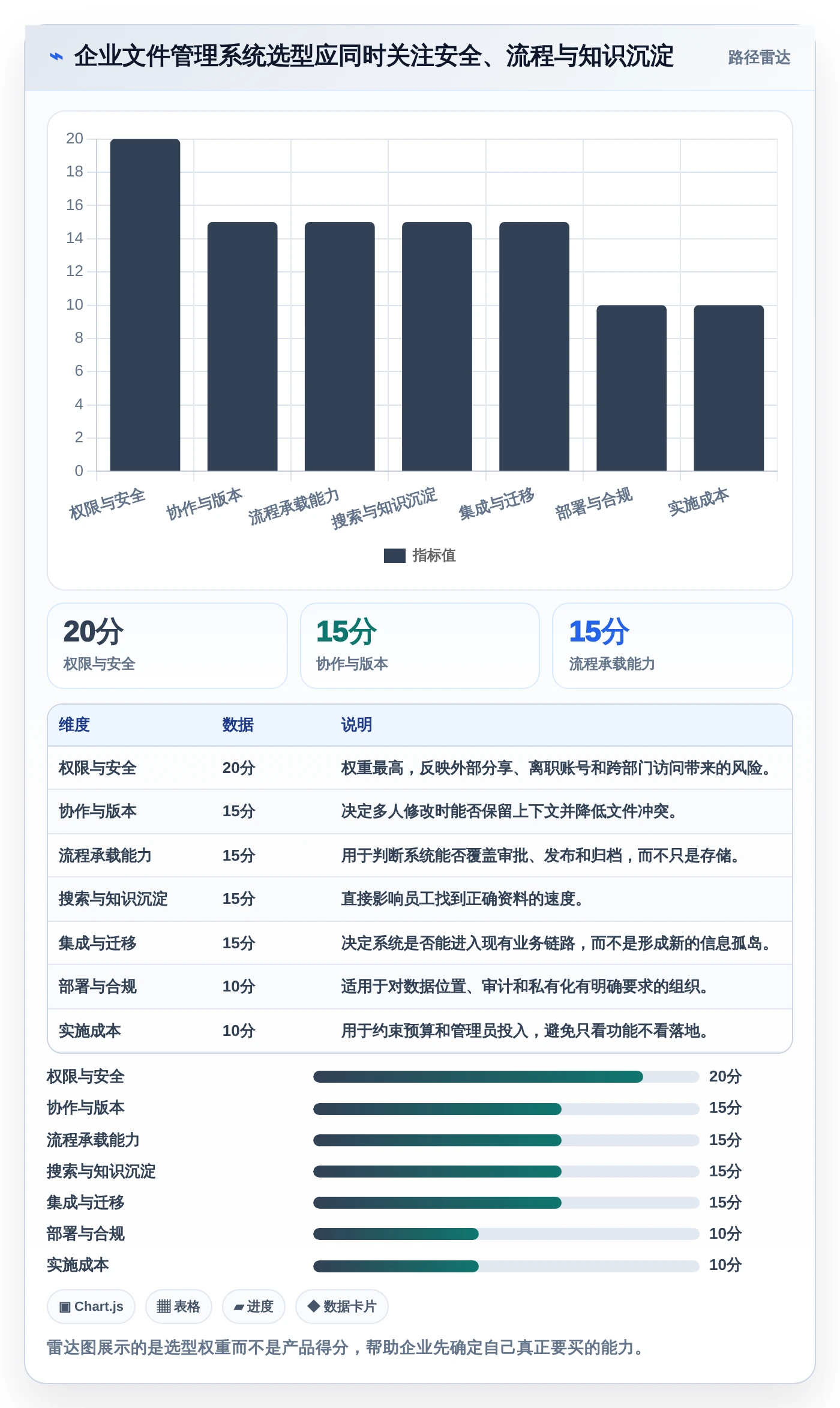Select the 表格 tag chip
The width and height of the screenshot is (840, 1408).
(x=179, y=1307)
